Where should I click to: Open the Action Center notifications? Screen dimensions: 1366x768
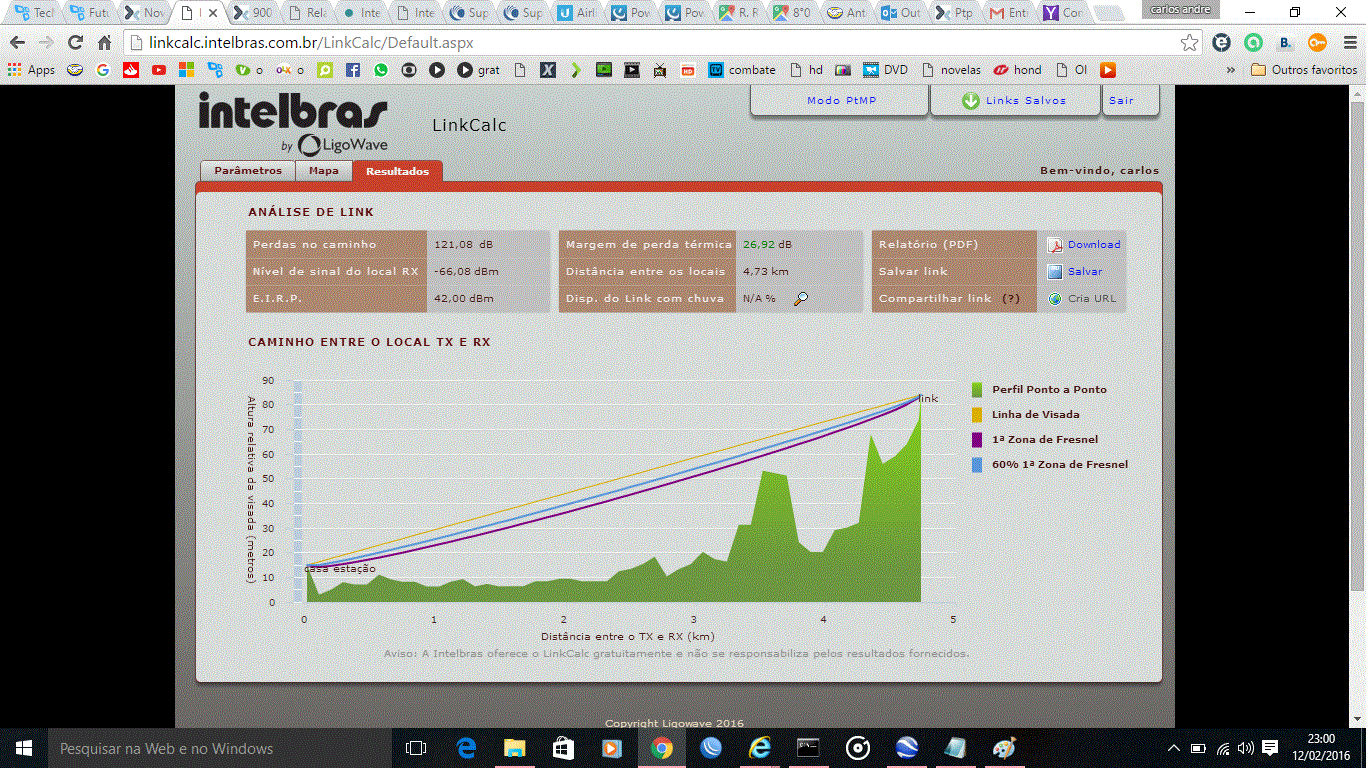coord(1270,748)
